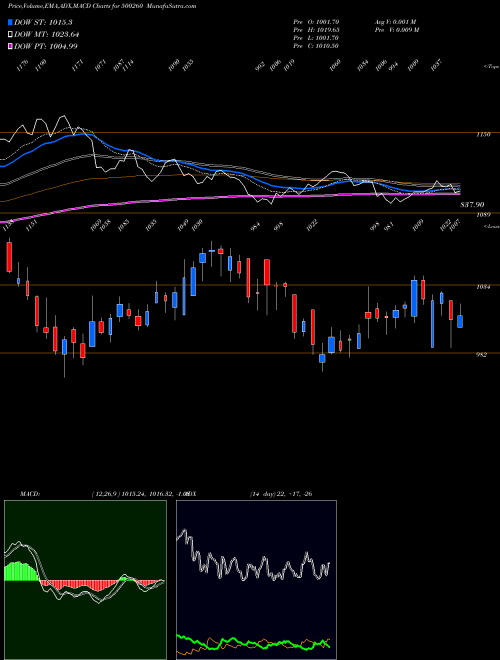Select the 'DOW MT: 1023.64' legend text
This screenshot has width=500, height=660.
46,35
